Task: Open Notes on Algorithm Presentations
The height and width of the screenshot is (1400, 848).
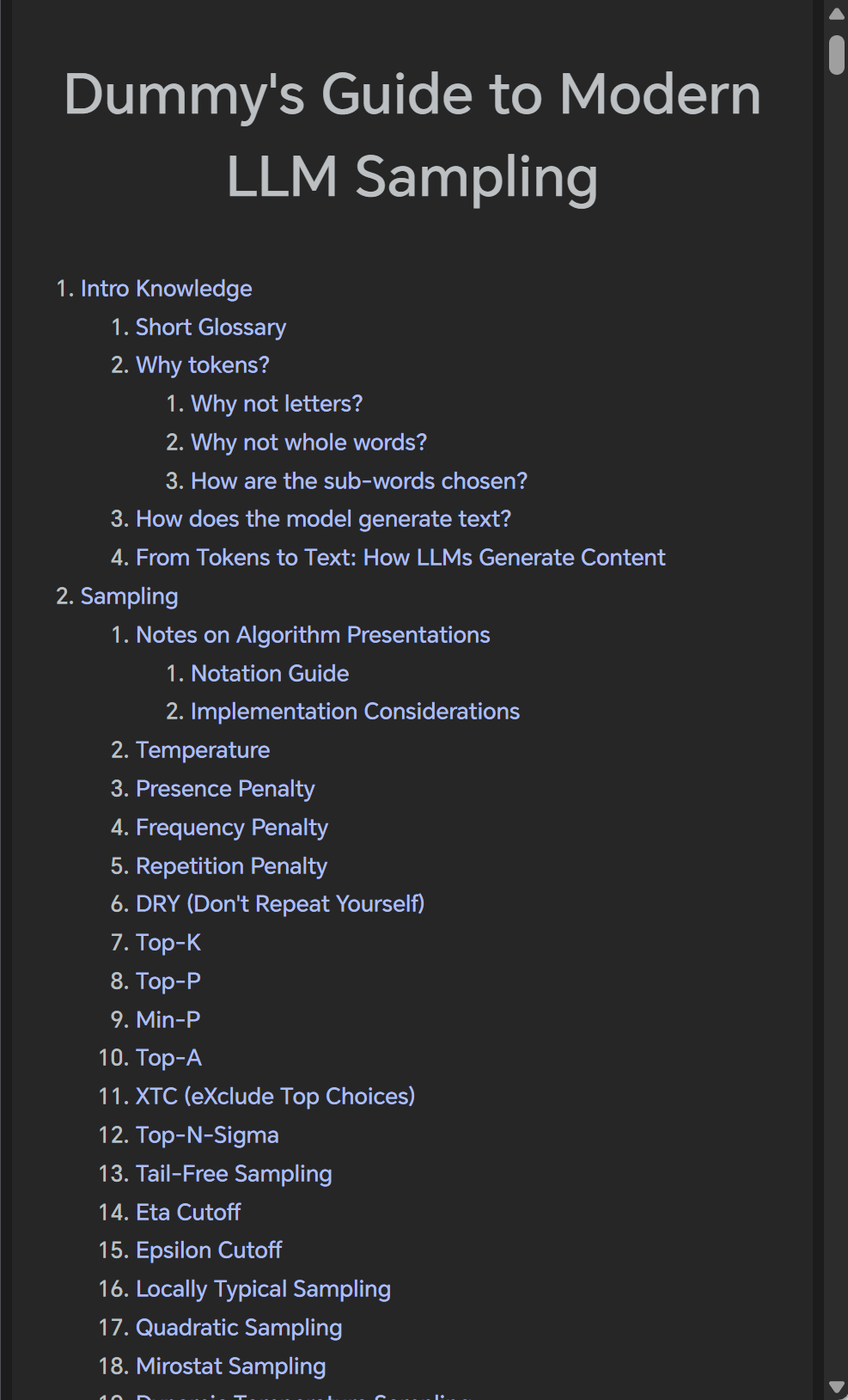Action: click(313, 635)
